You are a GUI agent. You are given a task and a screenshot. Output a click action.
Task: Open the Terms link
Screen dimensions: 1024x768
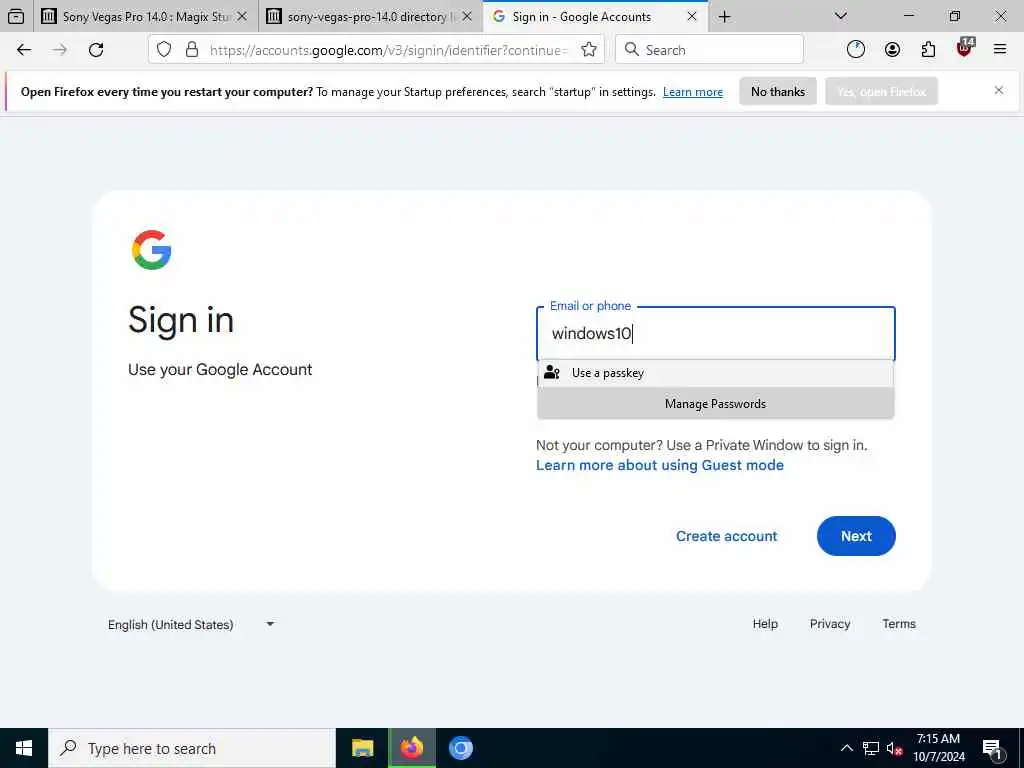tap(899, 624)
